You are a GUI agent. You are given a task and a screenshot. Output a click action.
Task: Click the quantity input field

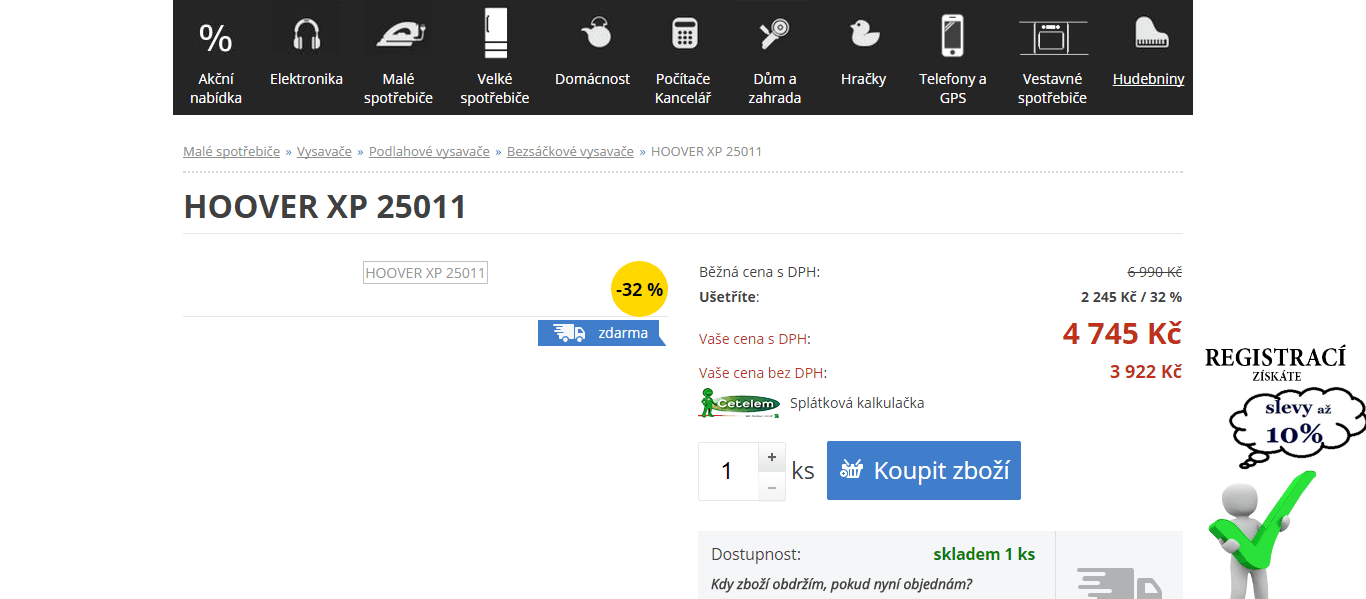(728, 471)
